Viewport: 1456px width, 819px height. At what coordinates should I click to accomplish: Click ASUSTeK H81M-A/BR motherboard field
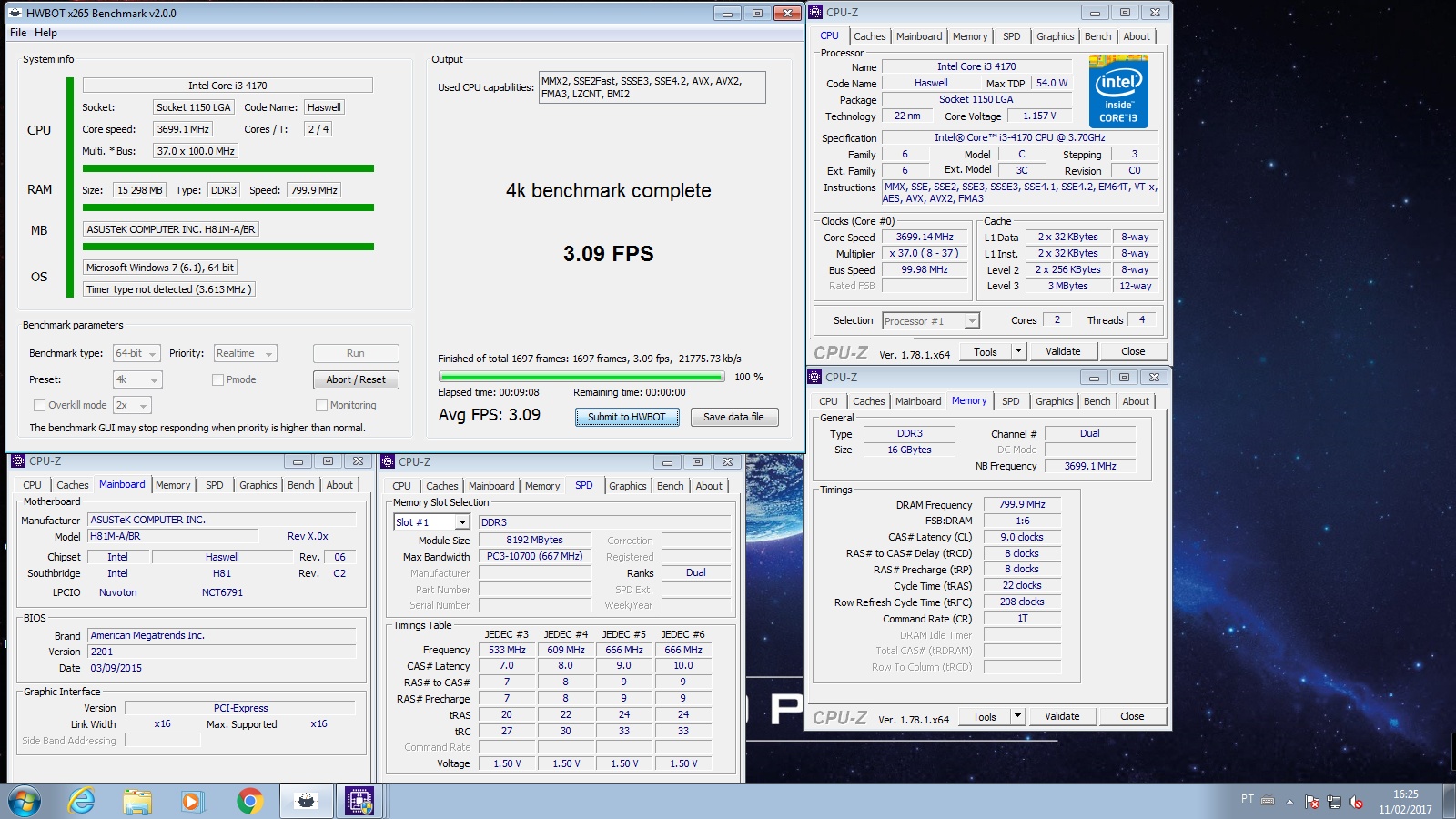click(171, 229)
